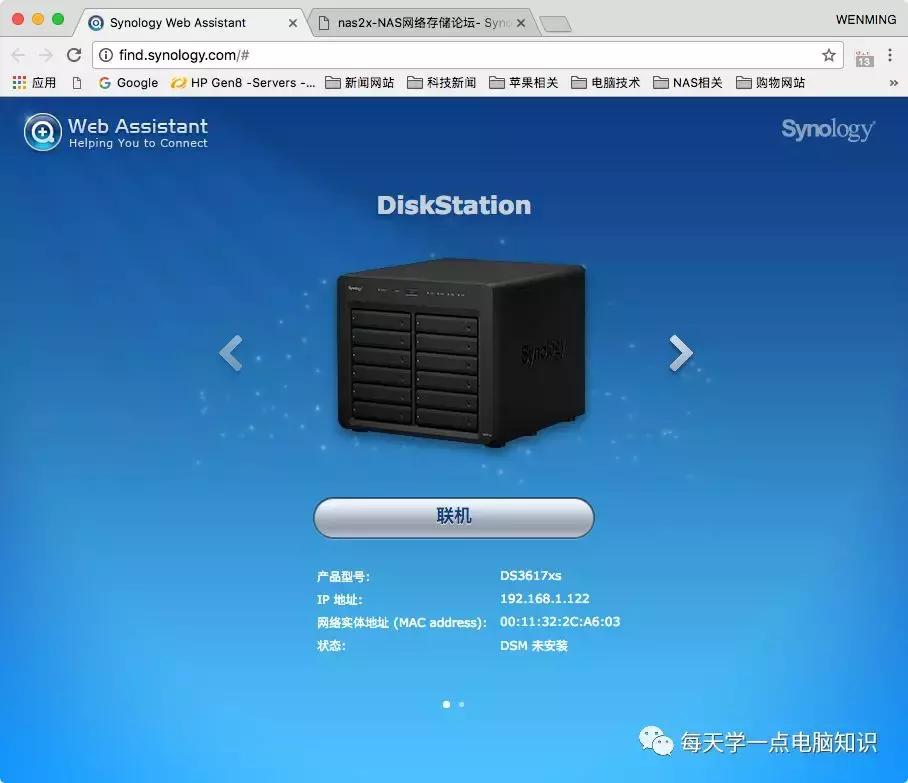Viewport: 908px width, 783px height.
Task: Expand the NAS相关 bookmark folder
Action: coord(687,82)
